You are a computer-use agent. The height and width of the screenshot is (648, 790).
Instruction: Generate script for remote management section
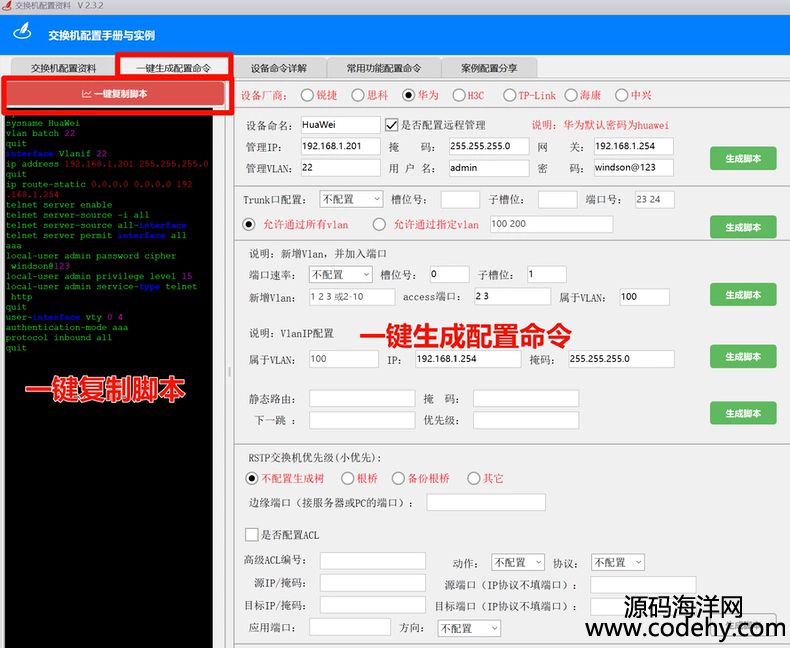[743, 158]
